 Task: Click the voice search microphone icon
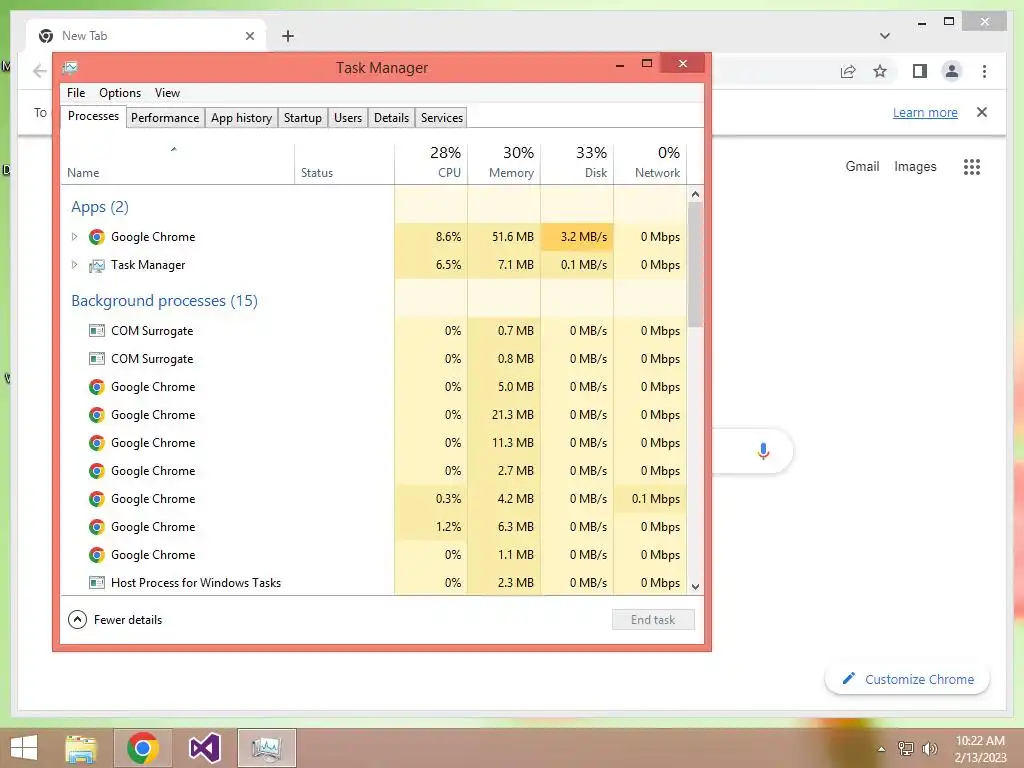[x=763, y=451]
